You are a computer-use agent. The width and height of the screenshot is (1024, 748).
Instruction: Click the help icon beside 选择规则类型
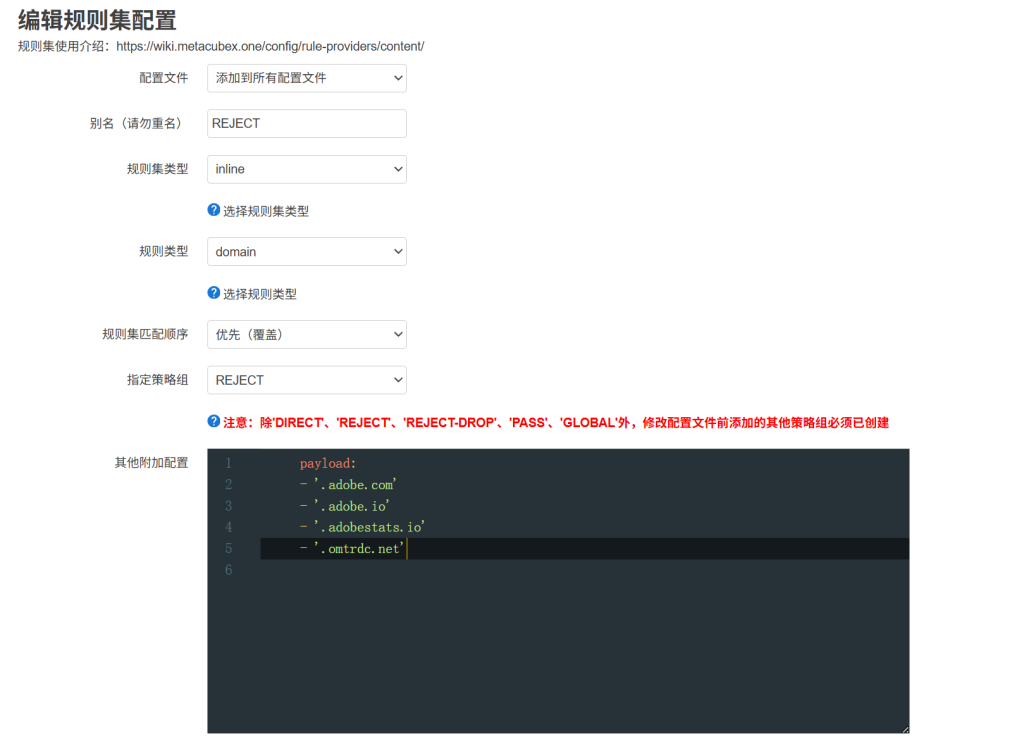[213, 293]
